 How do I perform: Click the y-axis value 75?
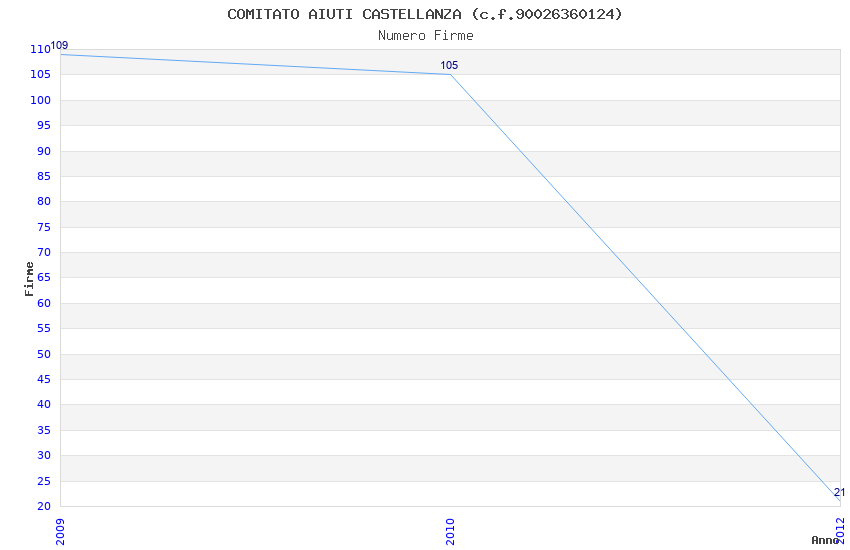click(43, 227)
